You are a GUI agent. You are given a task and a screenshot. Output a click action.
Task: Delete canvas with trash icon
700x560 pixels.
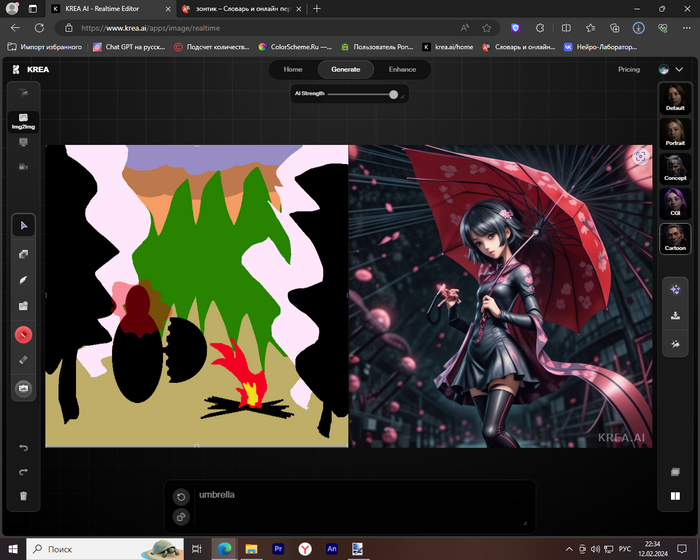point(24,496)
